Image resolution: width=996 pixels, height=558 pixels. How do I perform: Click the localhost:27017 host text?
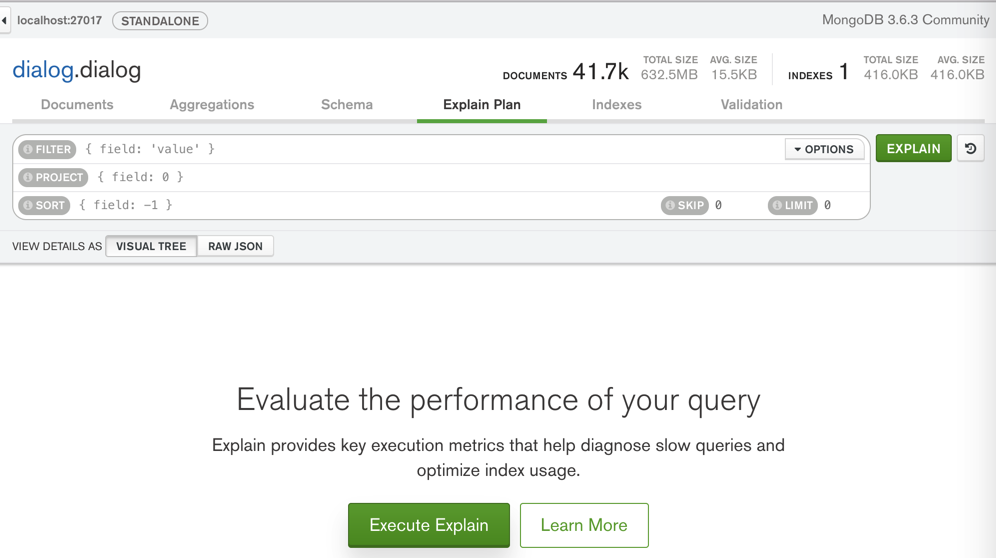(x=59, y=20)
